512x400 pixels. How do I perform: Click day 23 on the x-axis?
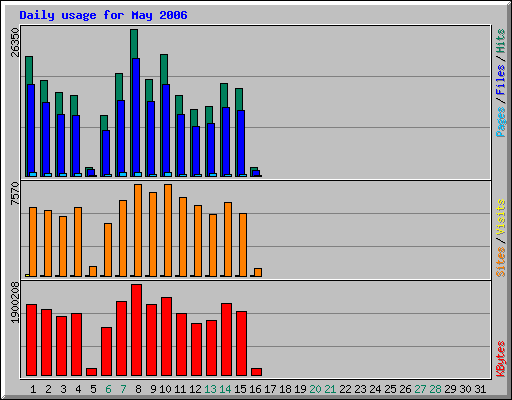[360, 389]
